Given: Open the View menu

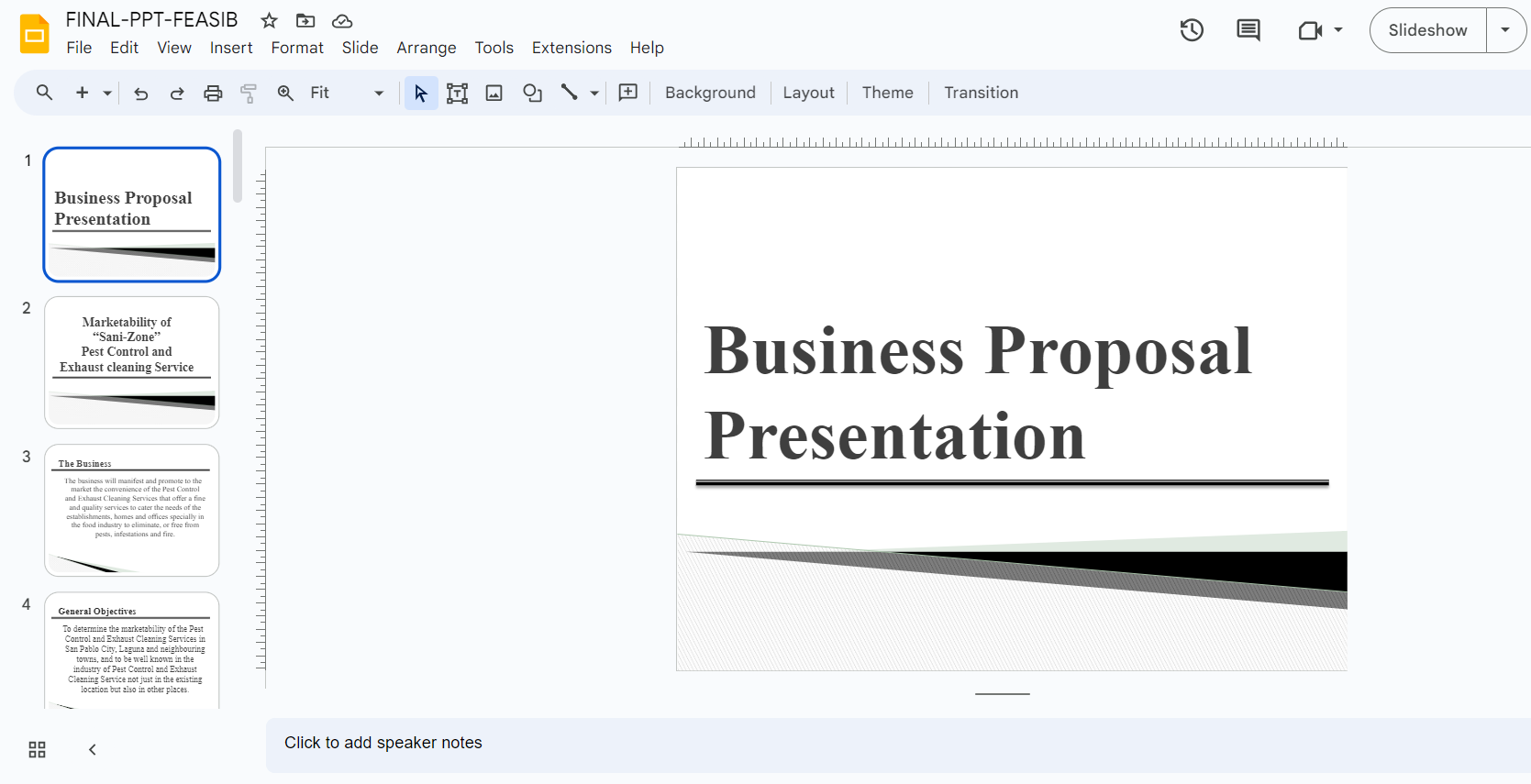Looking at the screenshot, I should [x=174, y=48].
